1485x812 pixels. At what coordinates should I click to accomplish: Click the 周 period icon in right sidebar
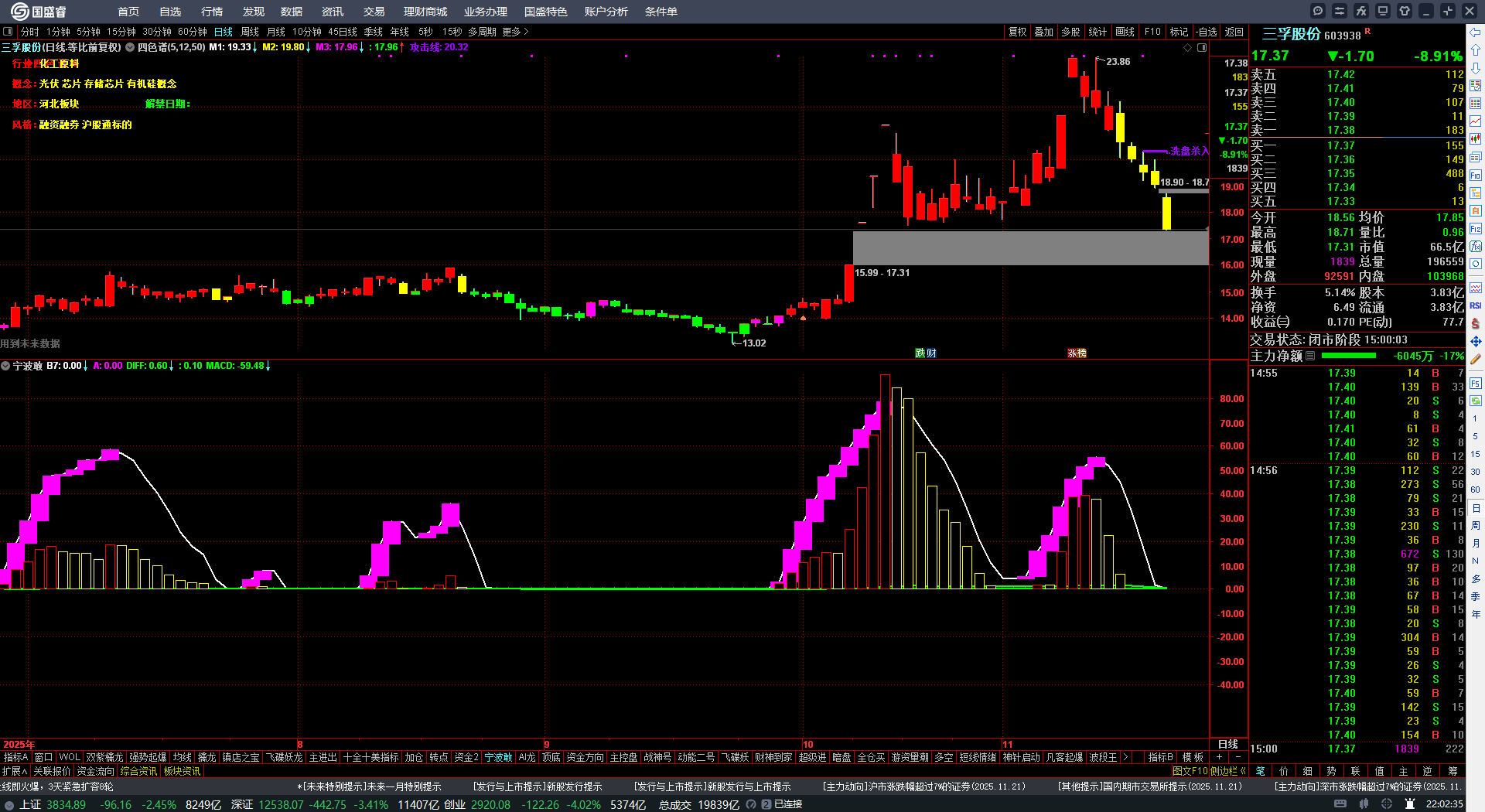point(1476,526)
